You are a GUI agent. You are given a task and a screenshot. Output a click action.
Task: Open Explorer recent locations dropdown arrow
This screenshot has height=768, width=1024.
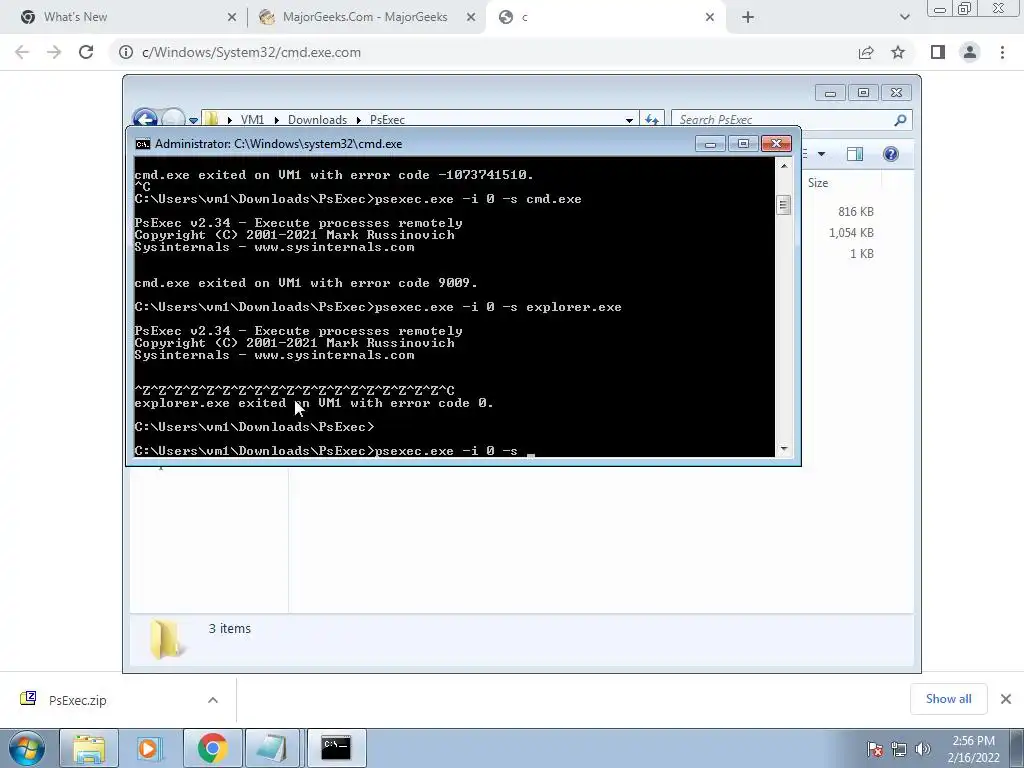(193, 120)
